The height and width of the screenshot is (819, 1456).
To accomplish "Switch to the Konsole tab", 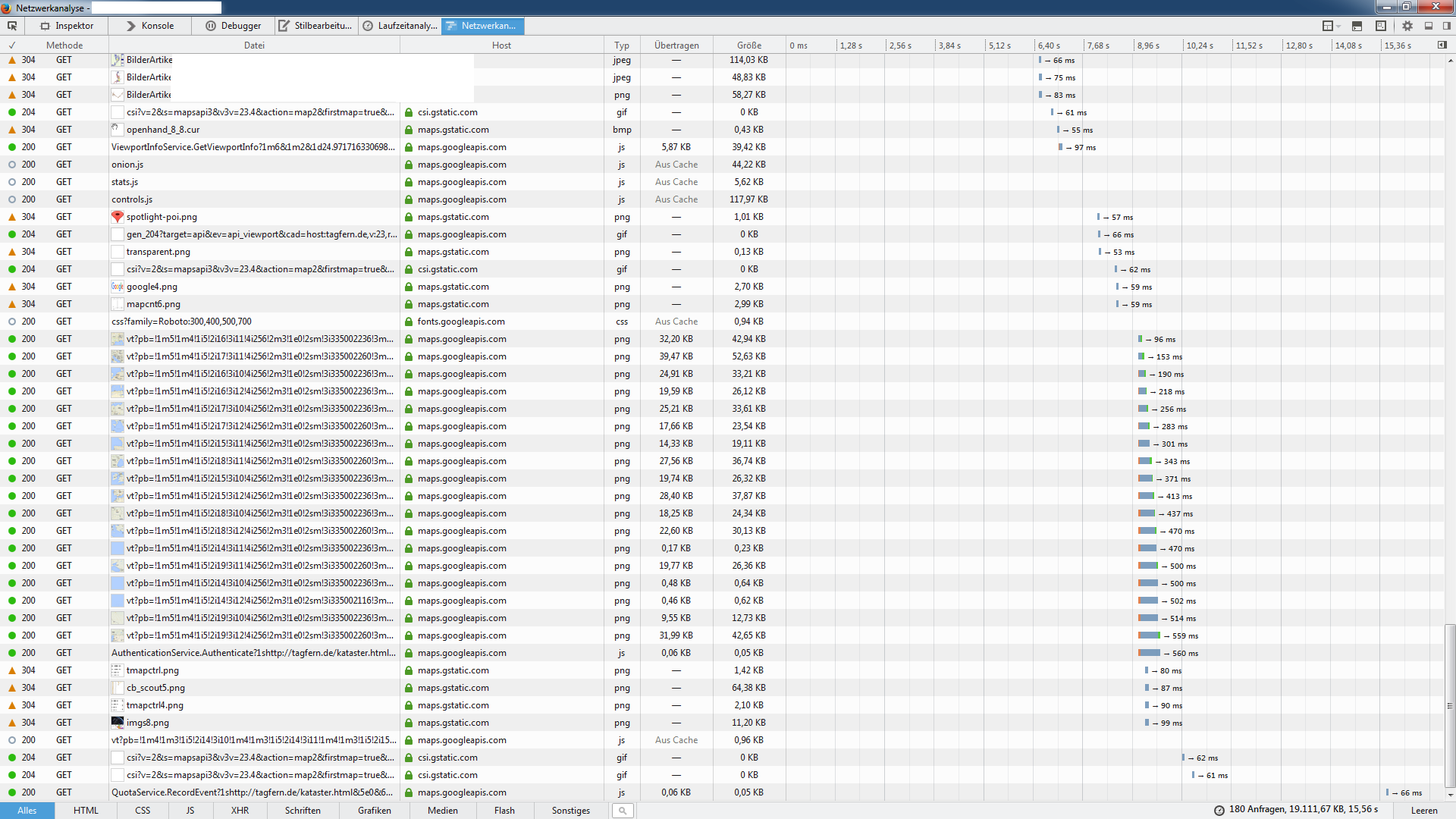I will pyautogui.click(x=150, y=26).
